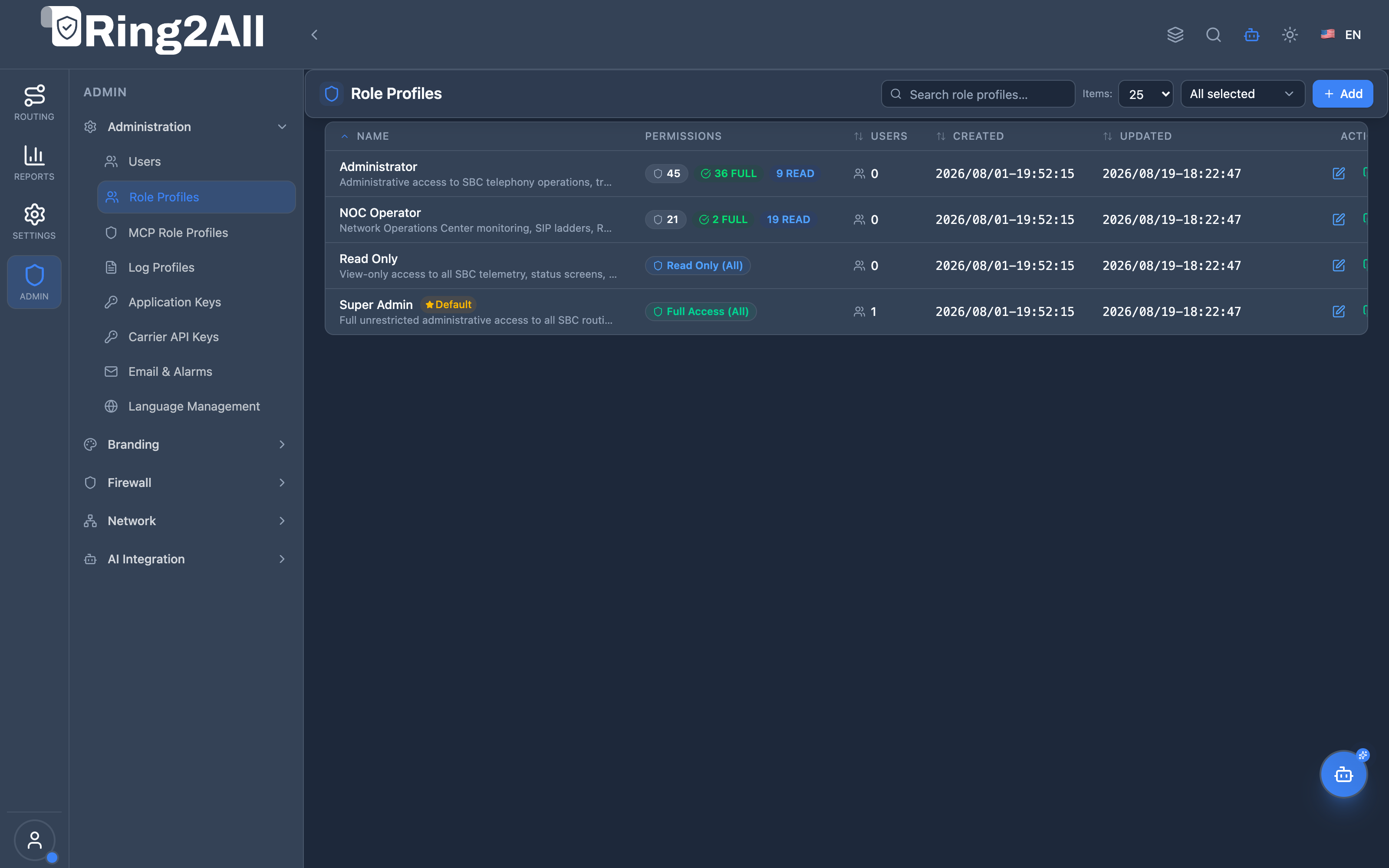
Task: Sort table by Name column
Action: click(x=365, y=136)
